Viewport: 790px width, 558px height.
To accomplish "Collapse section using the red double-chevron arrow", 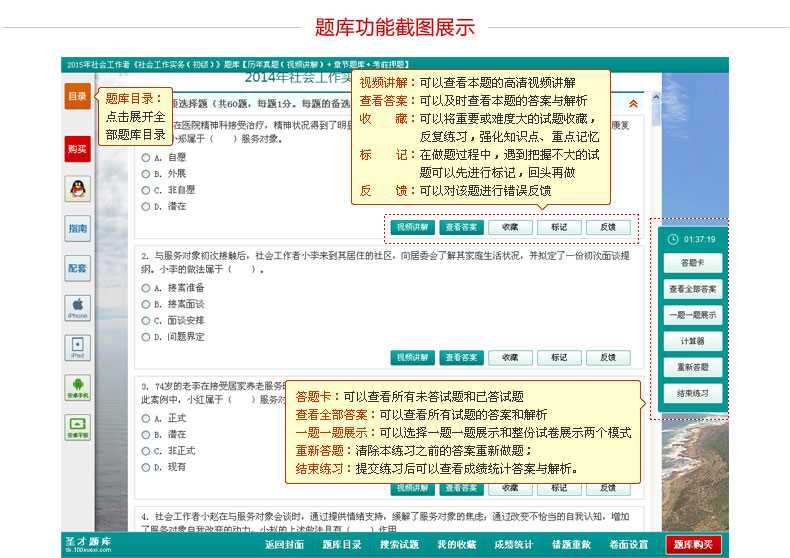I will tap(632, 103).
